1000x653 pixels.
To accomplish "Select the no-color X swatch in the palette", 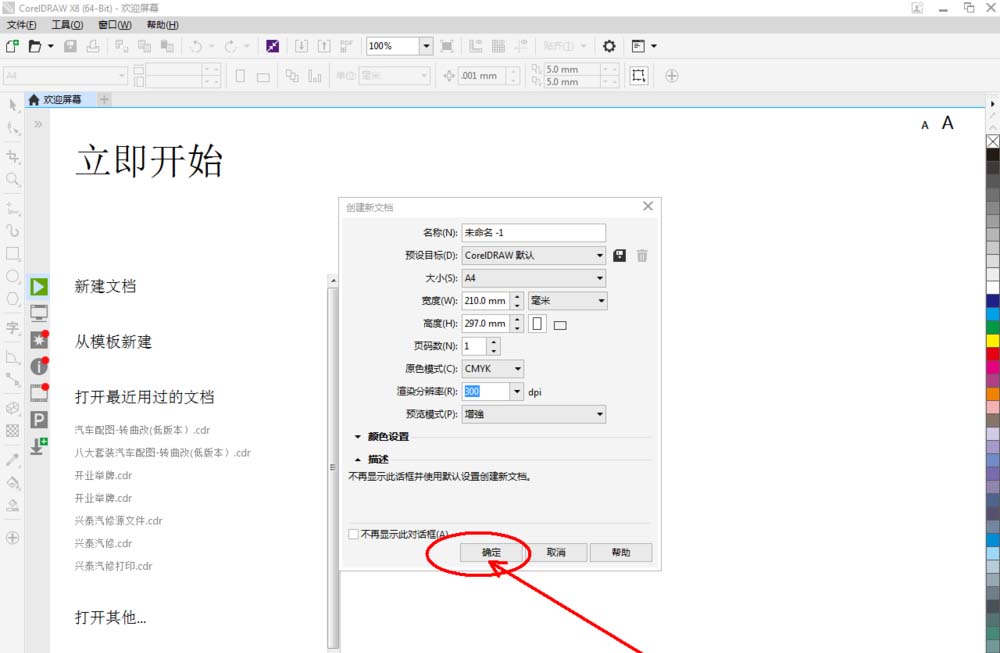I will [993, 141].
